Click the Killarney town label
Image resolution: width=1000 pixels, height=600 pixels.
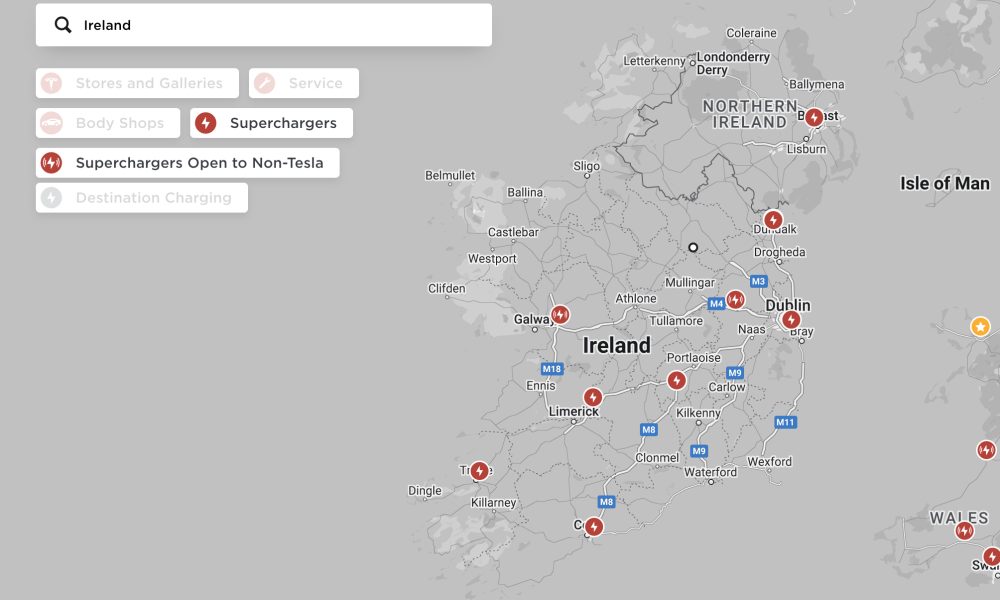click(x=494, y=502)
